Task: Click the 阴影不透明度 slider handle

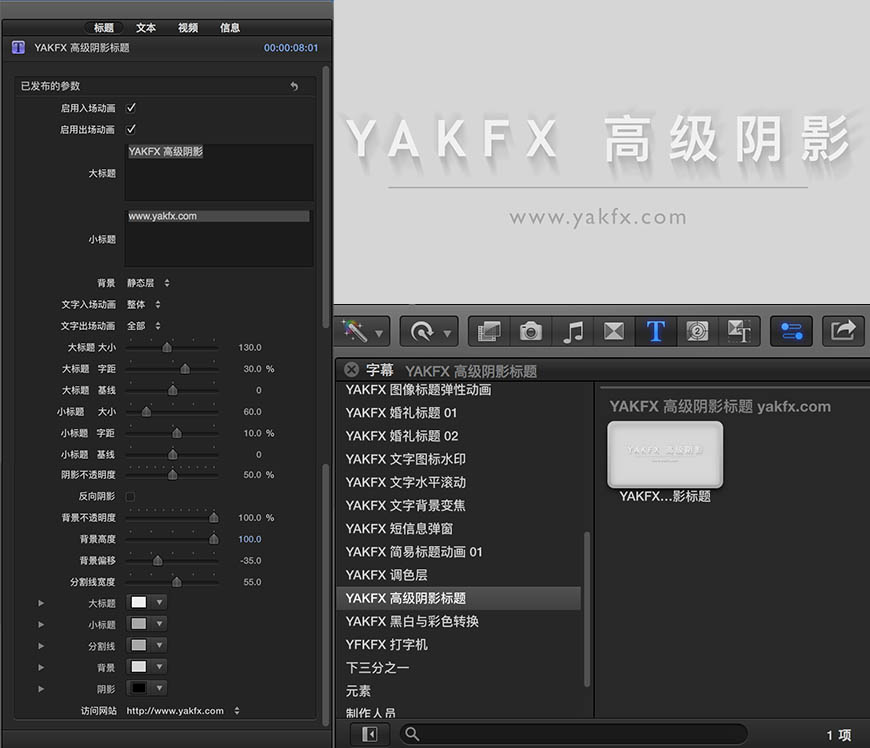Action: coord(173,474)
